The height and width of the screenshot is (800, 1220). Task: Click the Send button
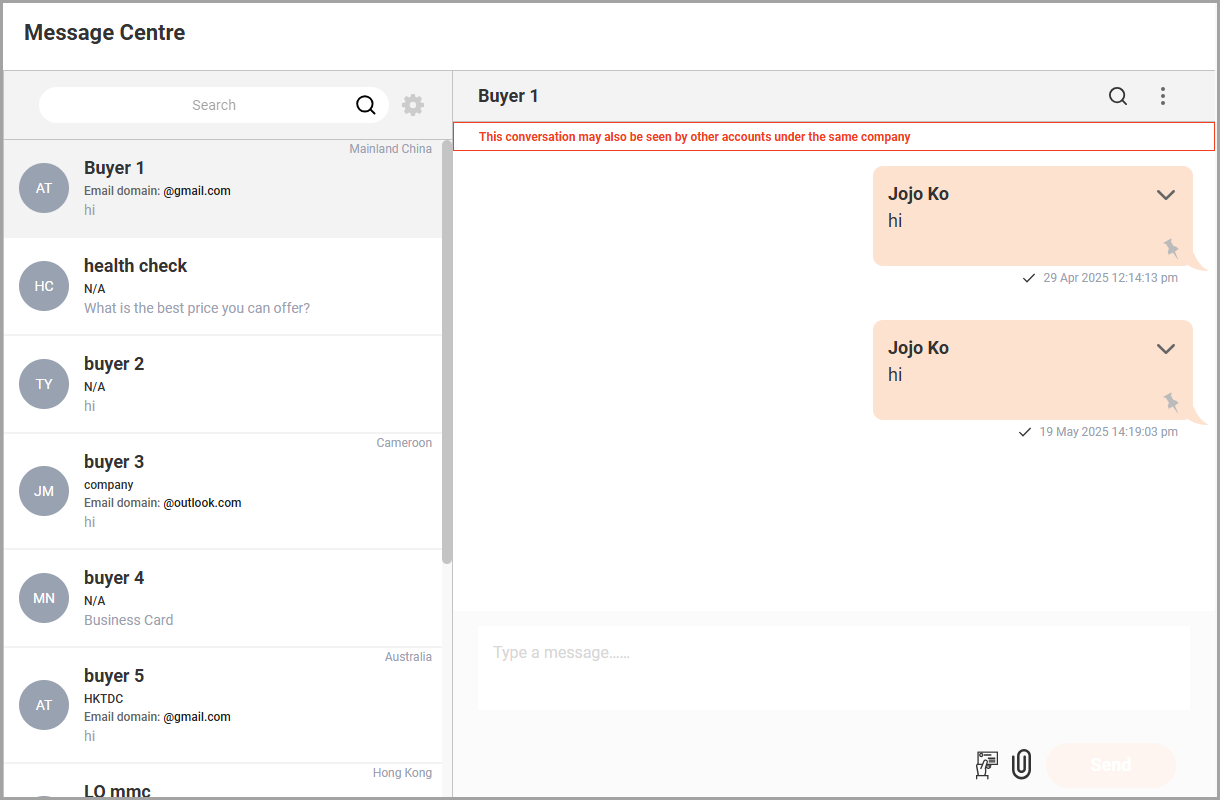tap(1111, 765)
